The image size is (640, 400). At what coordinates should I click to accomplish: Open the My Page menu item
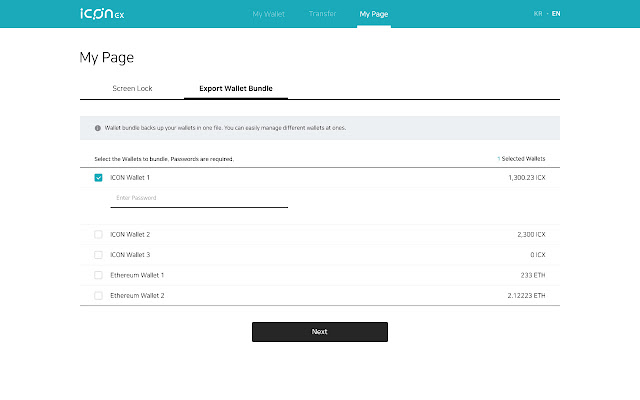coord(374,14)
